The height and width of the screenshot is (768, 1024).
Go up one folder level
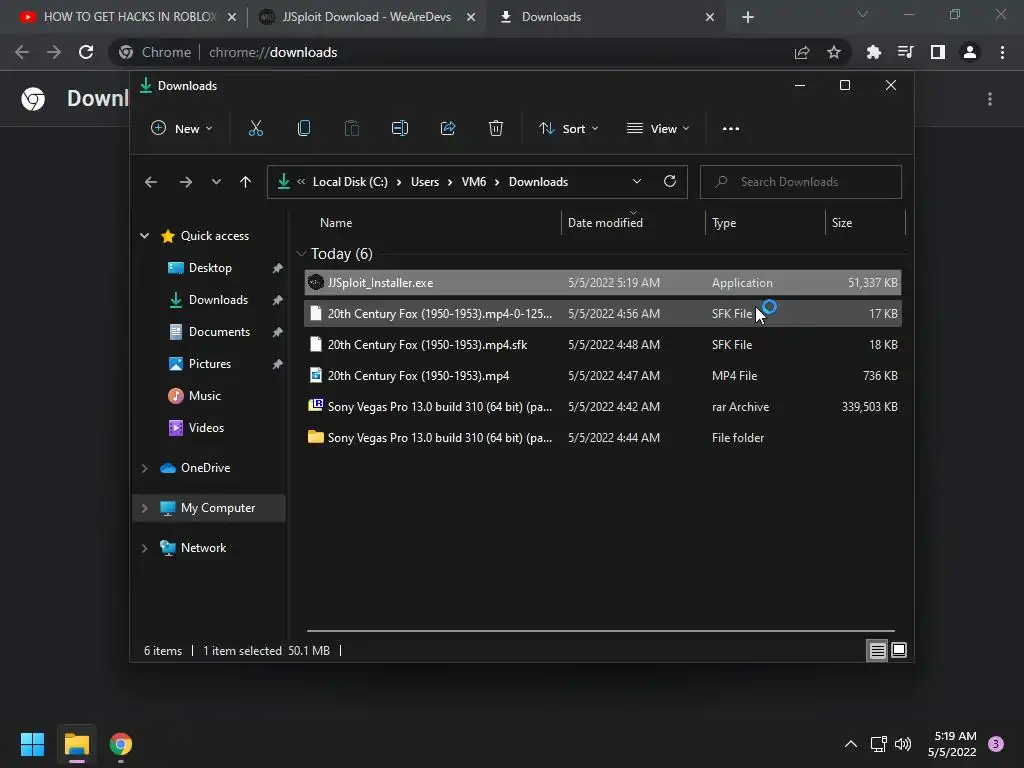pos(245,182)
